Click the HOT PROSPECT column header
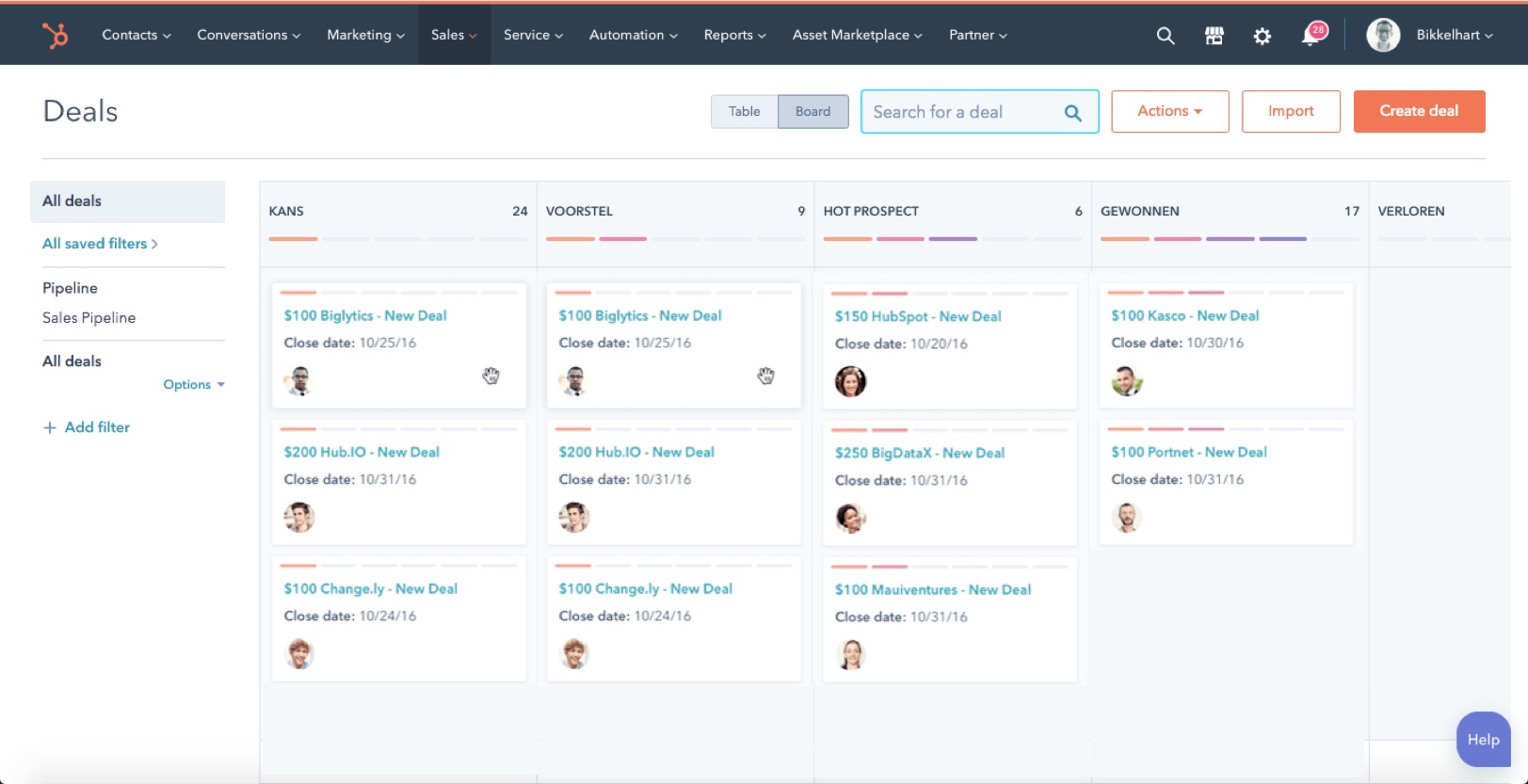The image size is (1528, 784). (871, 212)
